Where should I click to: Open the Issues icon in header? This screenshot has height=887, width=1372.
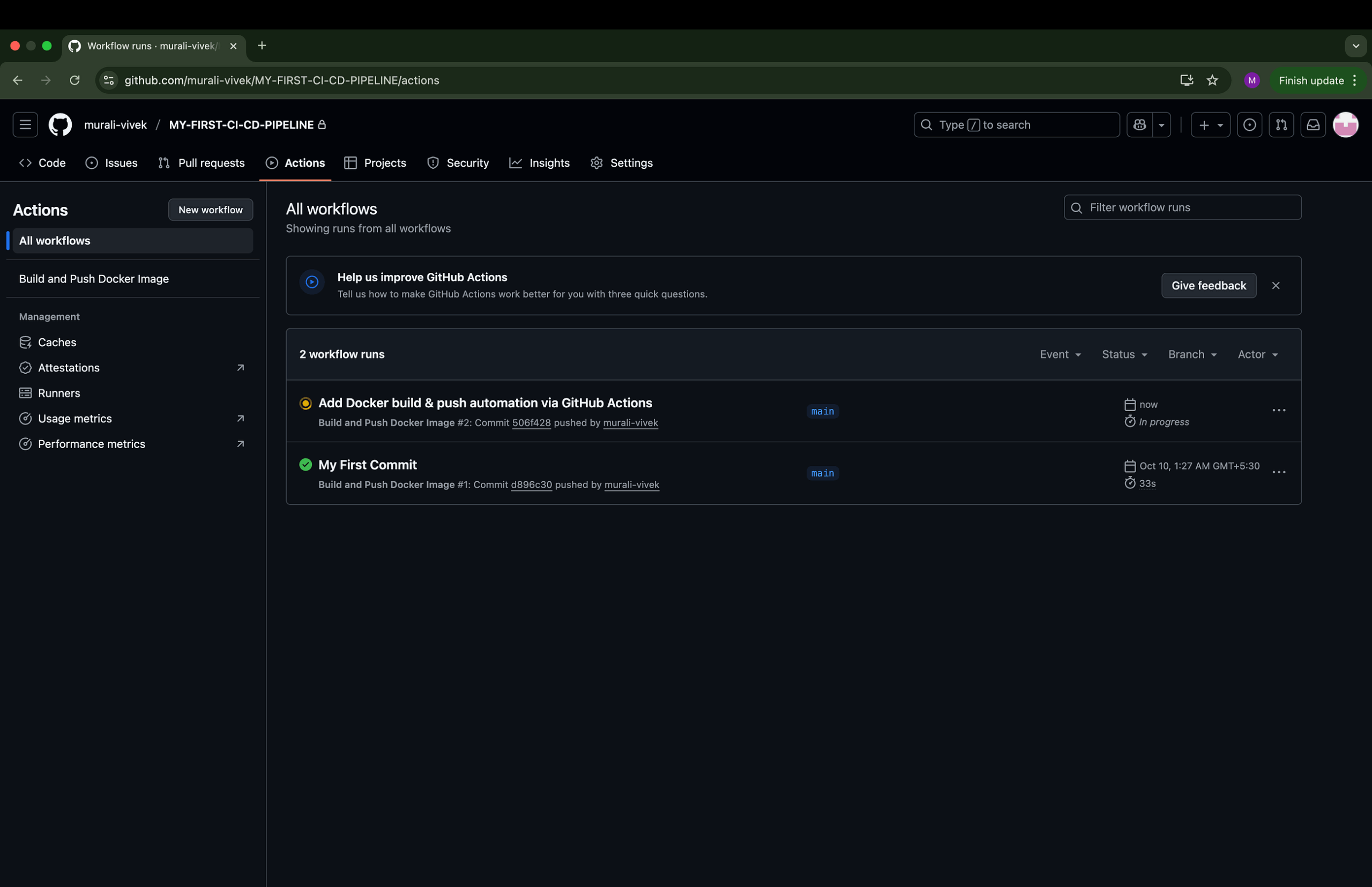click(x=1249, y=125)
